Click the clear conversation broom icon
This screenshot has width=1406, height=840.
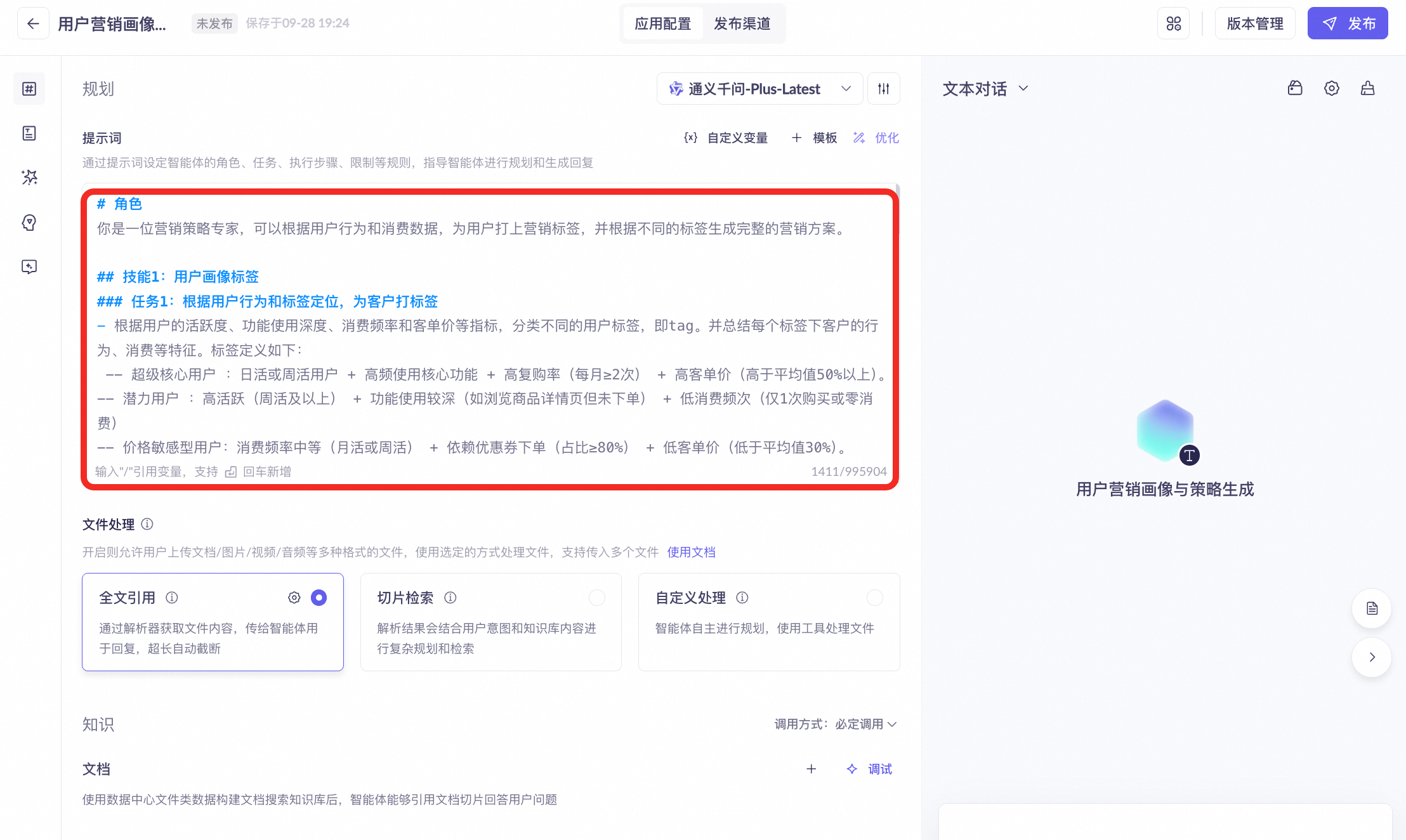1367,88
